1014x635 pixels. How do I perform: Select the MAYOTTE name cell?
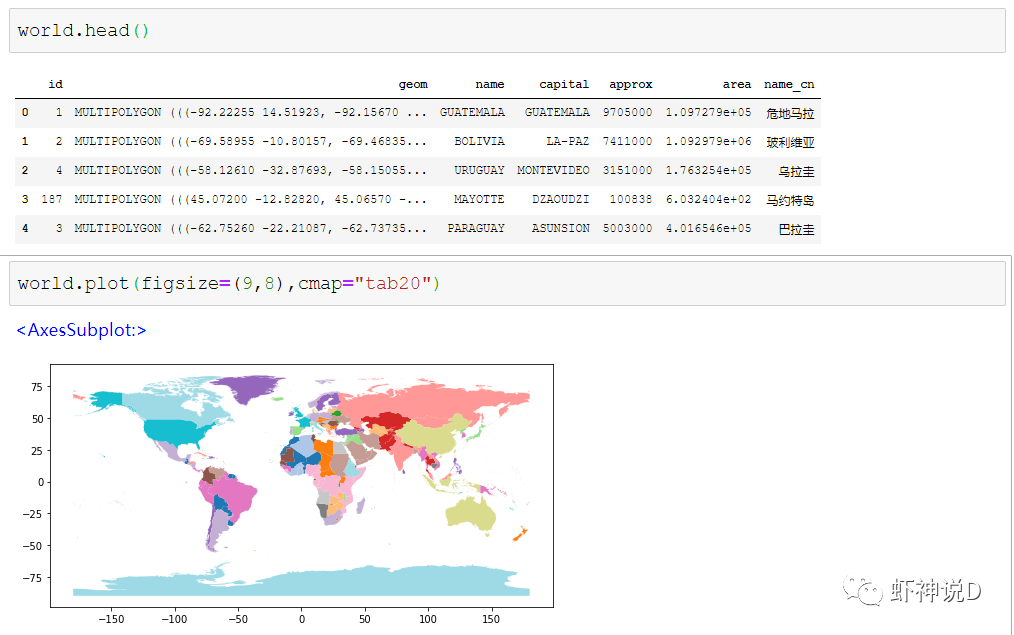coord(479,199)
